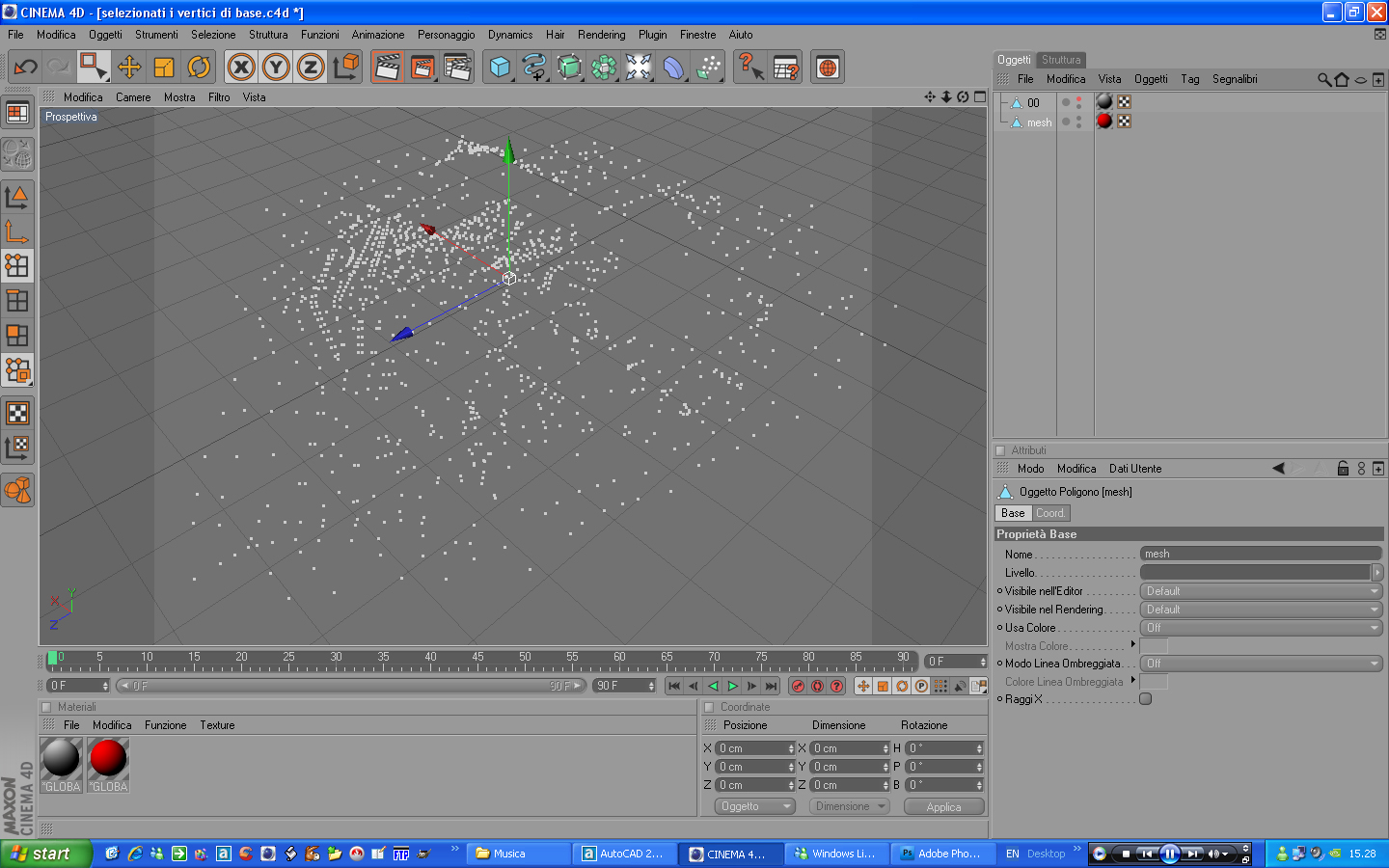Open the Array modeling objects icon
The image size is (1389, 868).
[604, 68]
